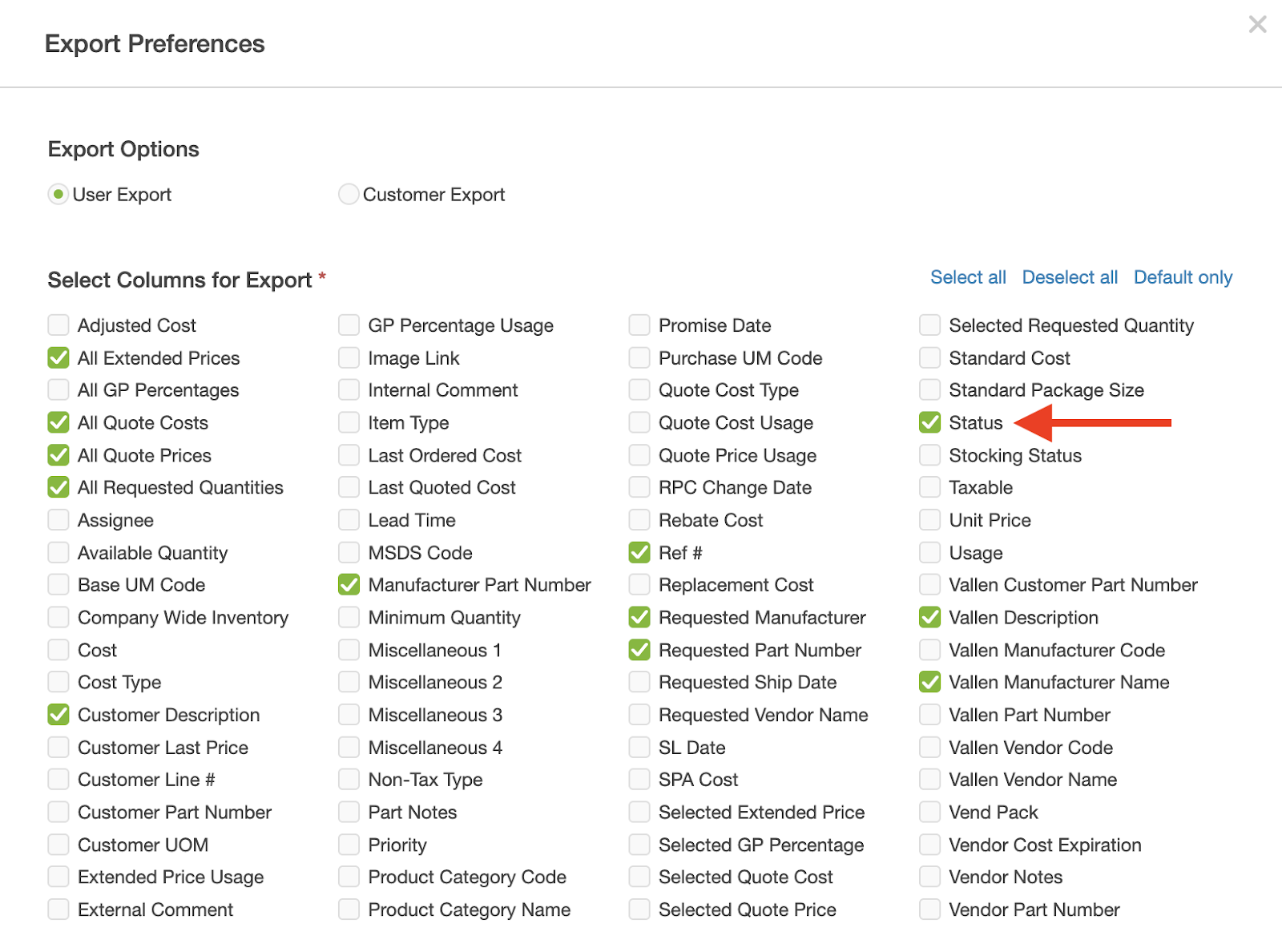The image size is (1282, 952).
Task: Choose the Customer Export option
Action: [349, 195]
